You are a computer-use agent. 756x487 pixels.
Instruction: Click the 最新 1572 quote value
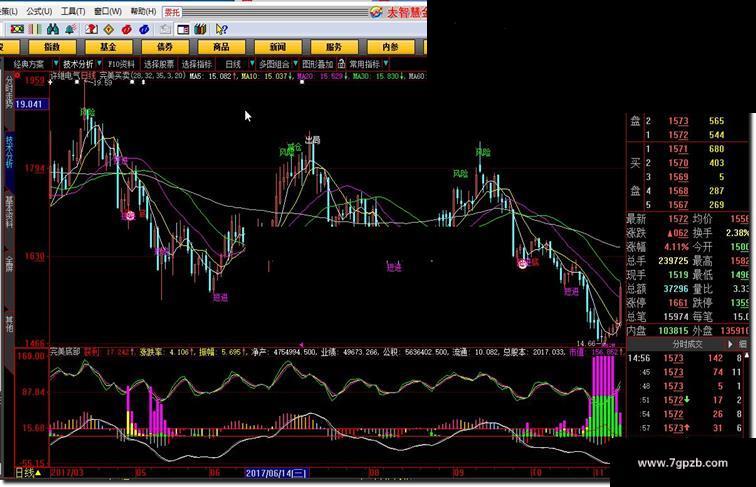point(678,219)
